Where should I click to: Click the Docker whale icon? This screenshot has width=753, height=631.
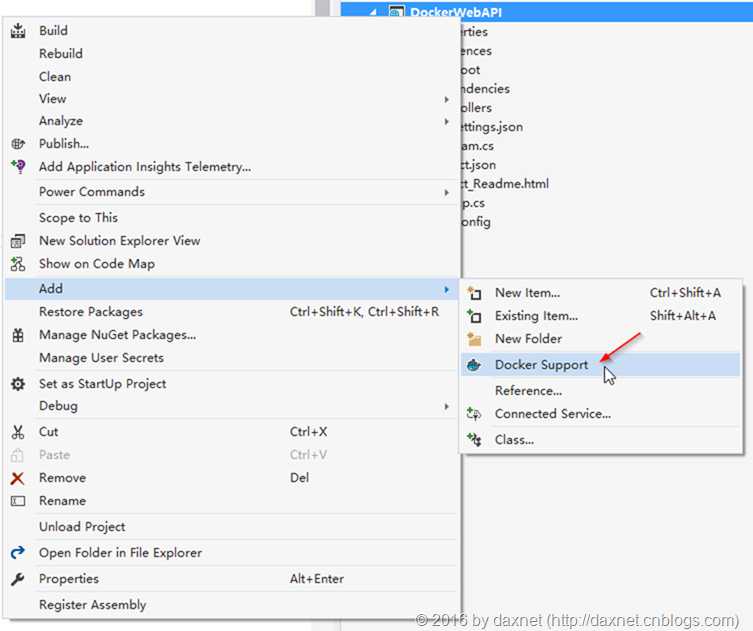[474, 365]
